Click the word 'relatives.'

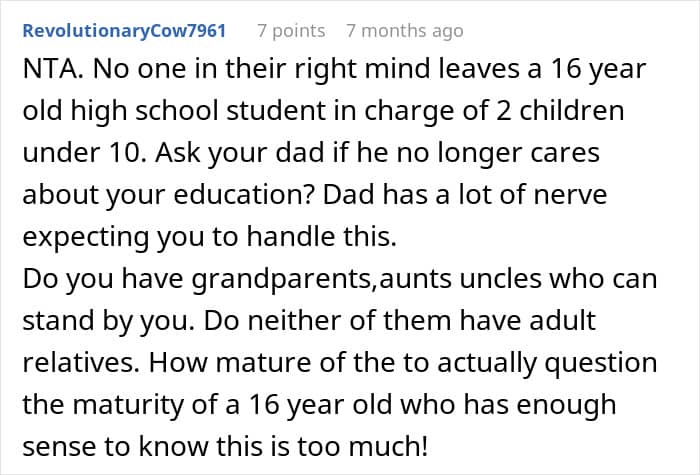click(81, 362)
